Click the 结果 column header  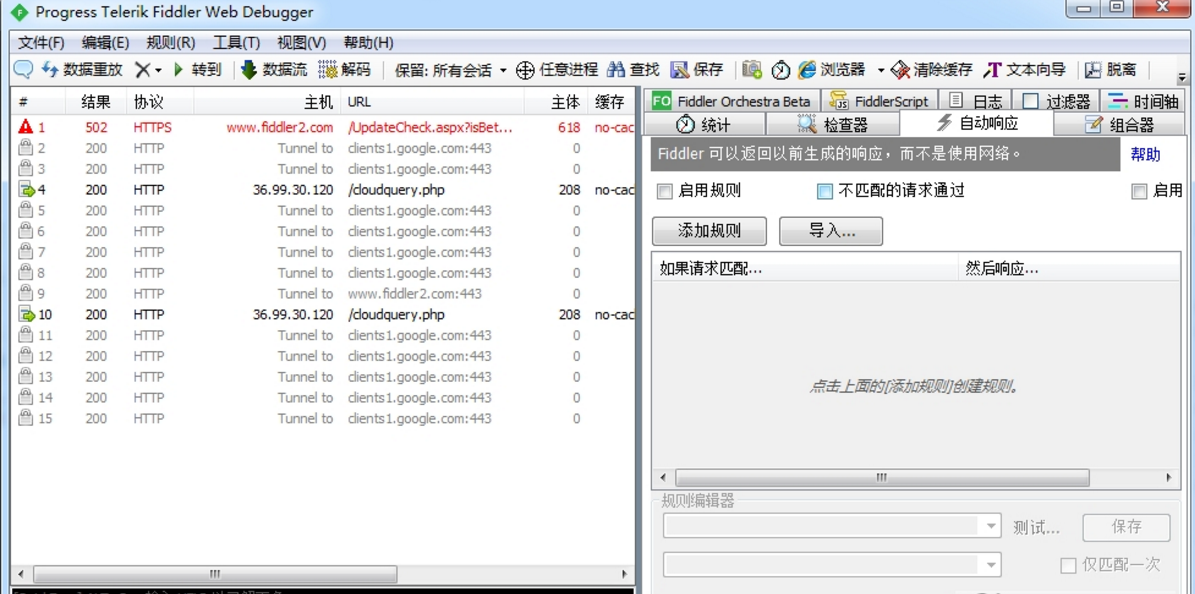click(x=96, y=102)
